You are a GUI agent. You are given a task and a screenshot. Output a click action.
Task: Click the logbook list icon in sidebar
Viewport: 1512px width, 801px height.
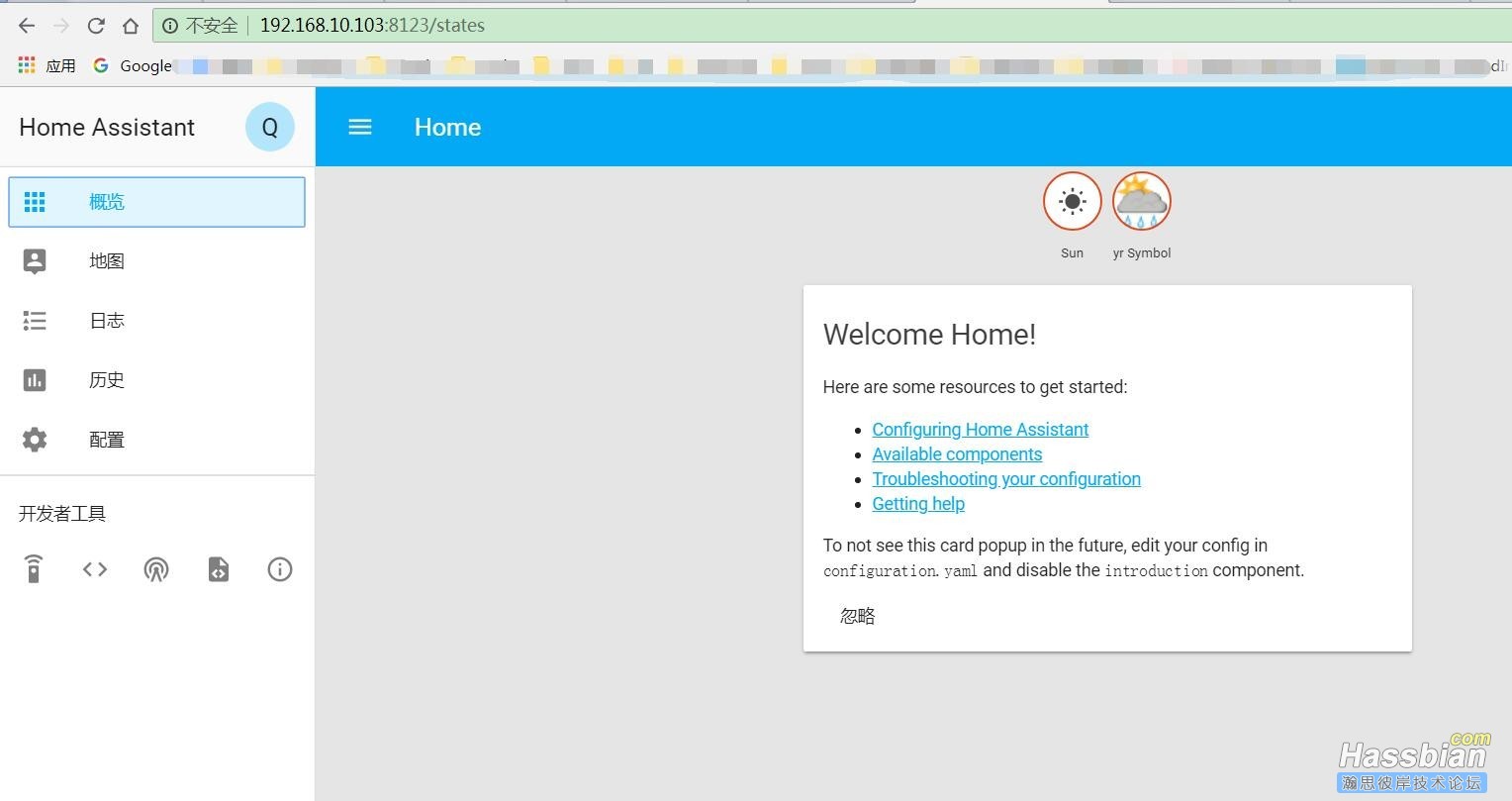[35, 321]
